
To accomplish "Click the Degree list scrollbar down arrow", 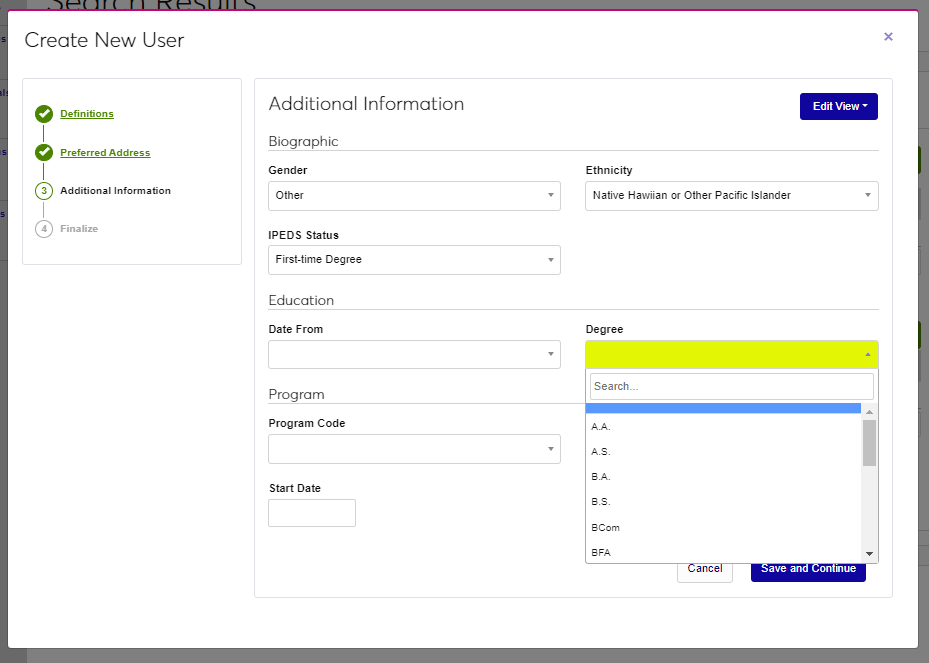I will [x=869, y=554].
